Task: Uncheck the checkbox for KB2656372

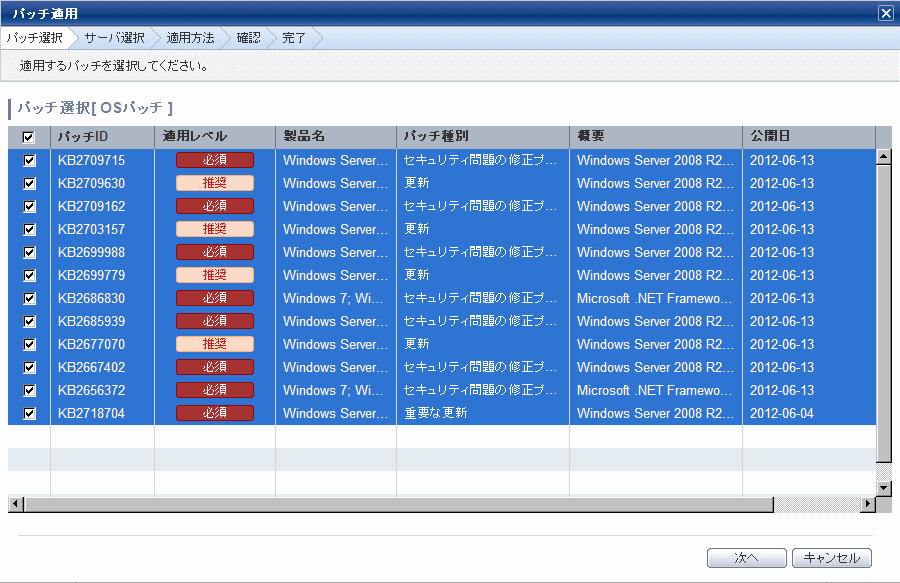Action: (29, 390)
